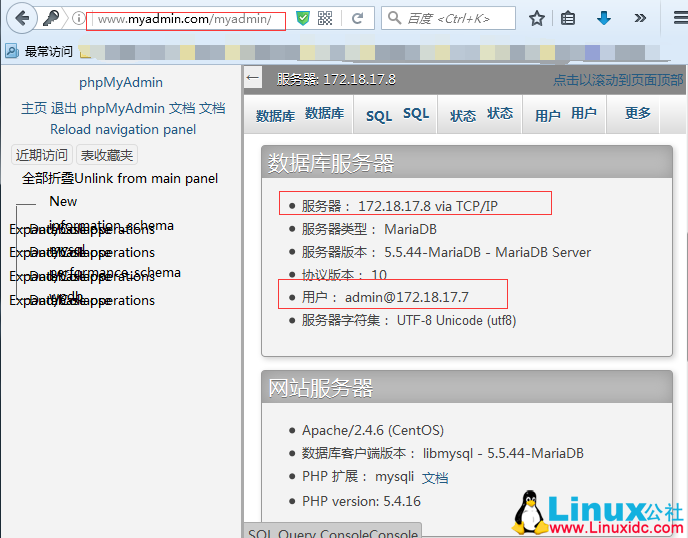The image size is (688, 538).
Task: Select the 近期访问 button
Action: coord(42,155)
